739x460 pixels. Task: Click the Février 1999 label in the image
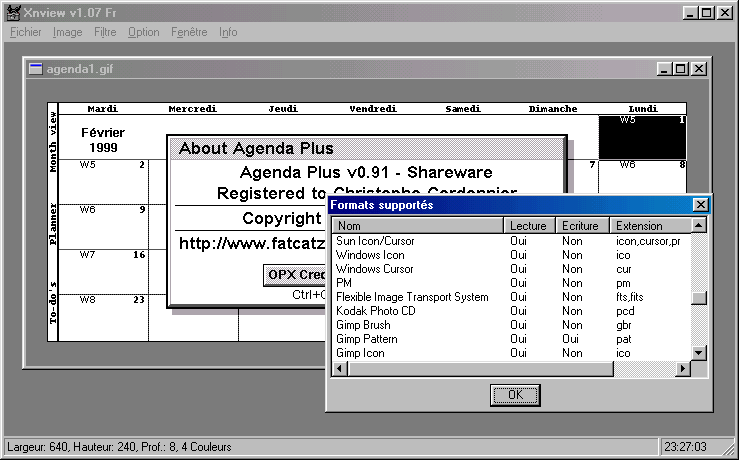pos(103,140)
